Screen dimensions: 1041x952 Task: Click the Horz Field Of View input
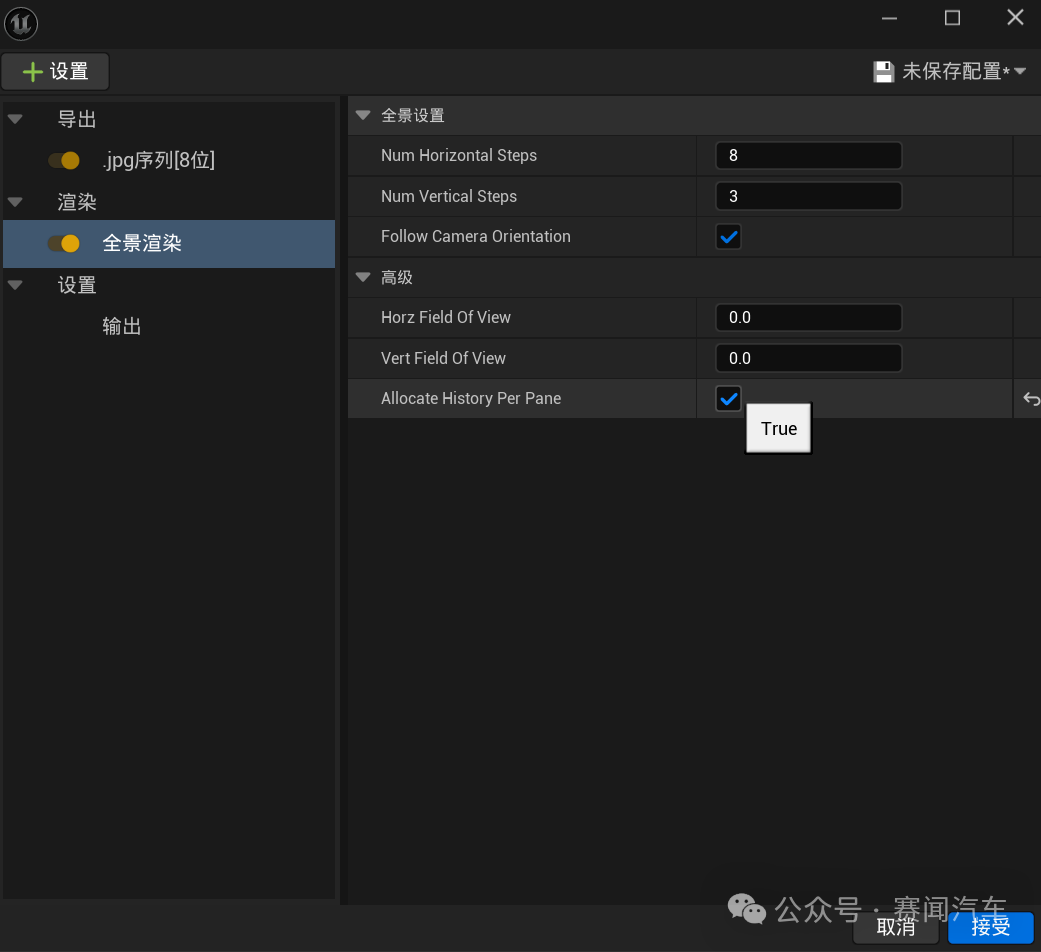pos(808,317)
